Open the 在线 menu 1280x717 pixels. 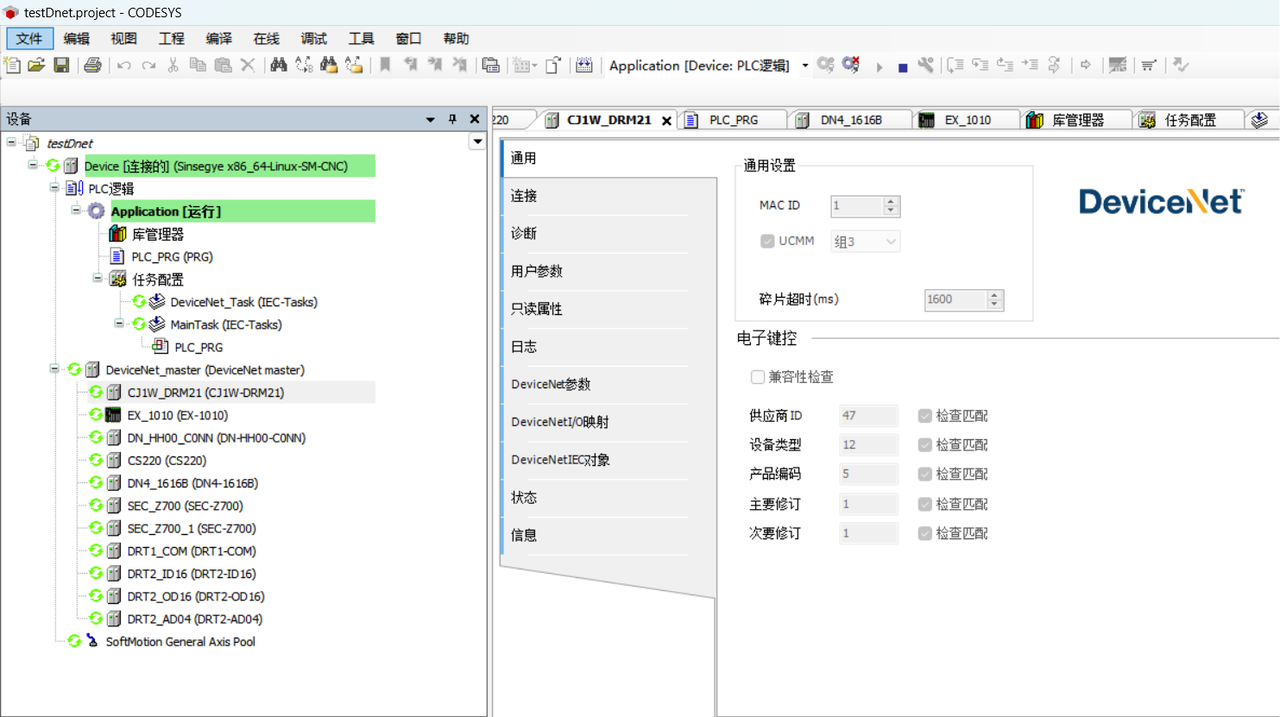coord(266,39)
